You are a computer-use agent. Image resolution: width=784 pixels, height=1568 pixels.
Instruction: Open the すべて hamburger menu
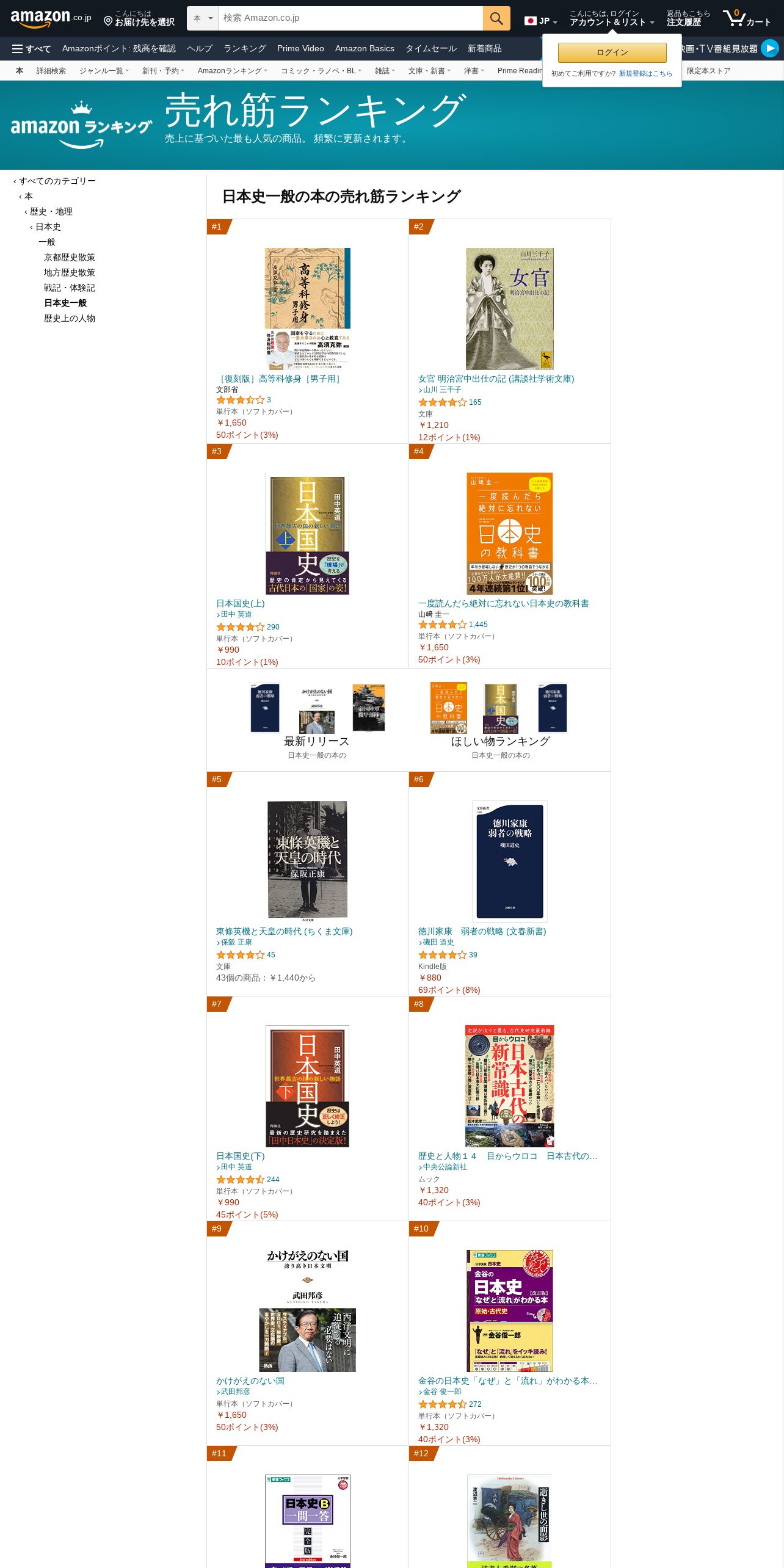[32, 49]
